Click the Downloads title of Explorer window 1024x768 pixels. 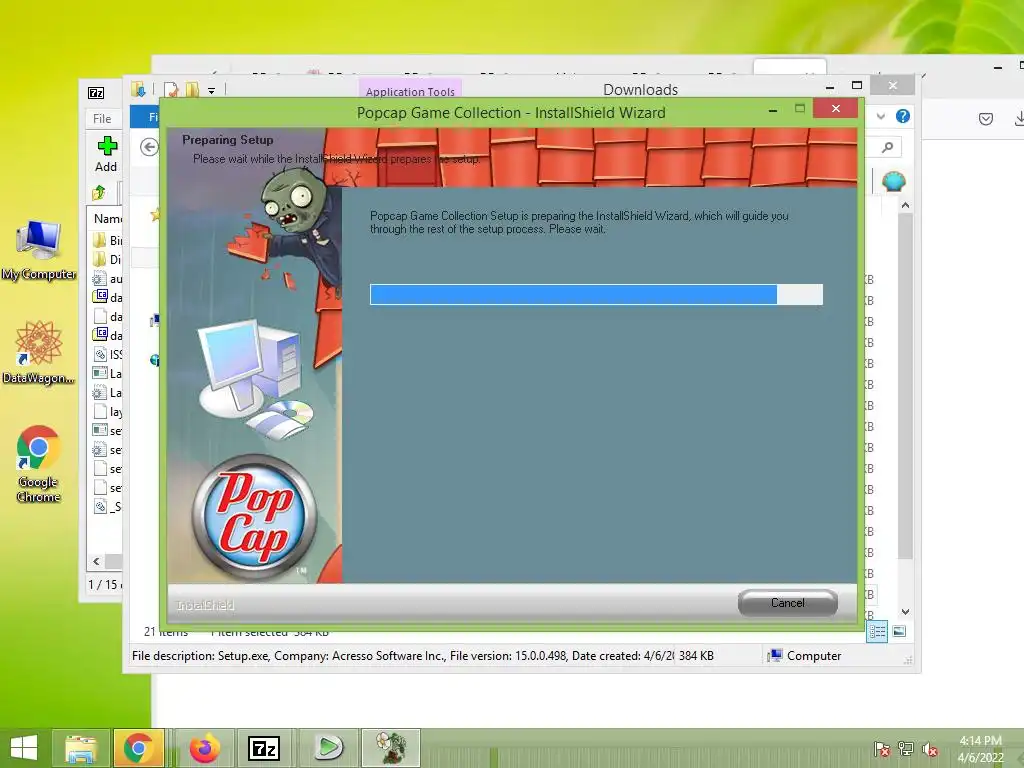[640, 89]
